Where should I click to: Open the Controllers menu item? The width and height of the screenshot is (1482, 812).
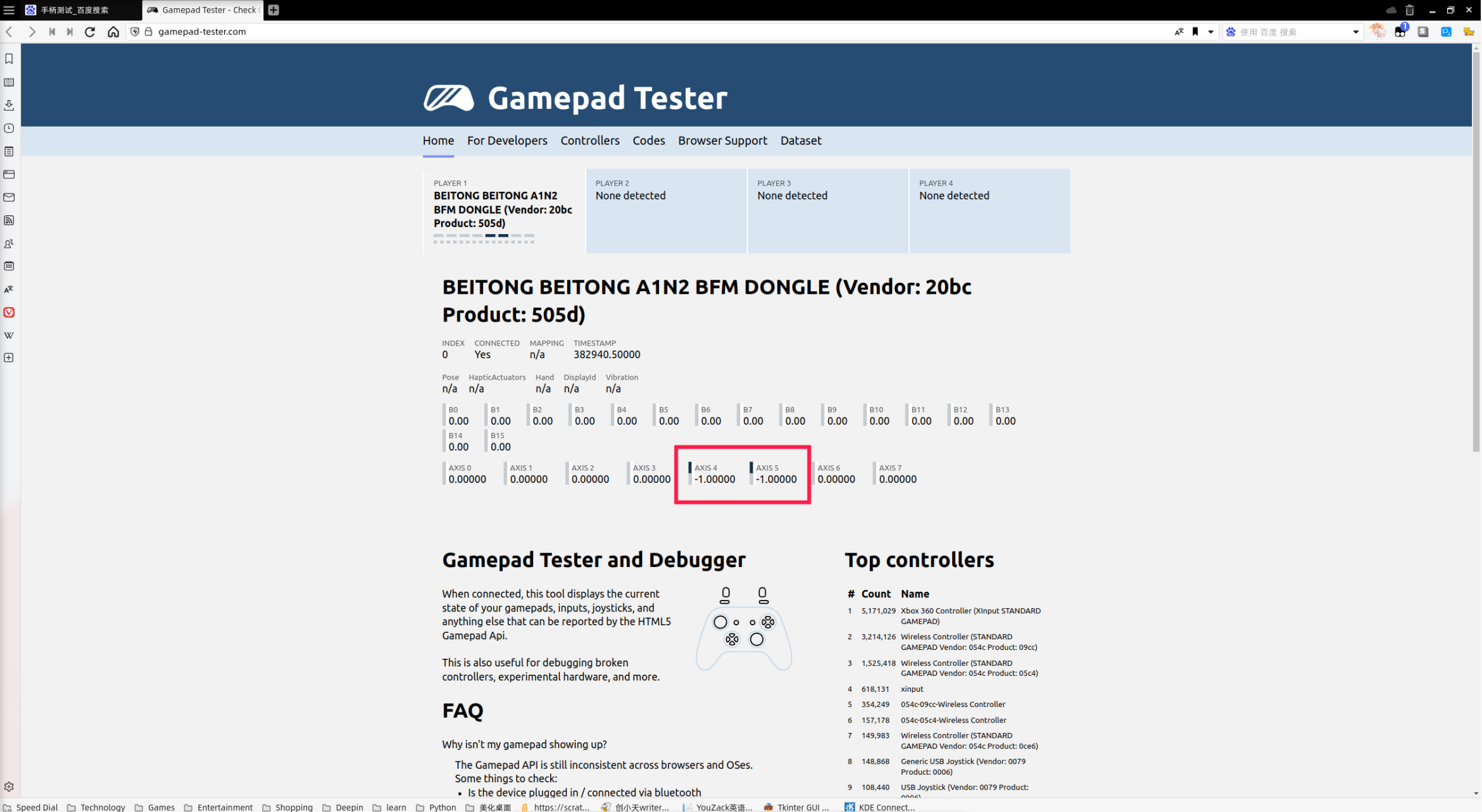[x=589, y=141]
